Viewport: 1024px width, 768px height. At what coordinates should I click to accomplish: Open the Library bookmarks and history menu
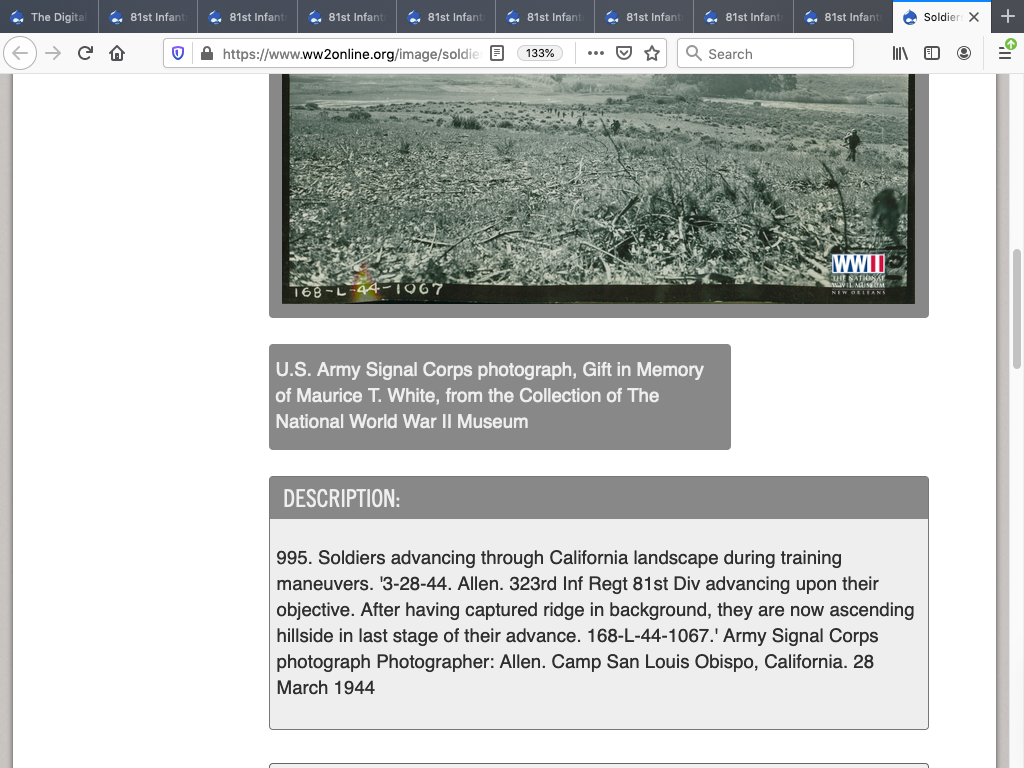click(x=900, y=53)
